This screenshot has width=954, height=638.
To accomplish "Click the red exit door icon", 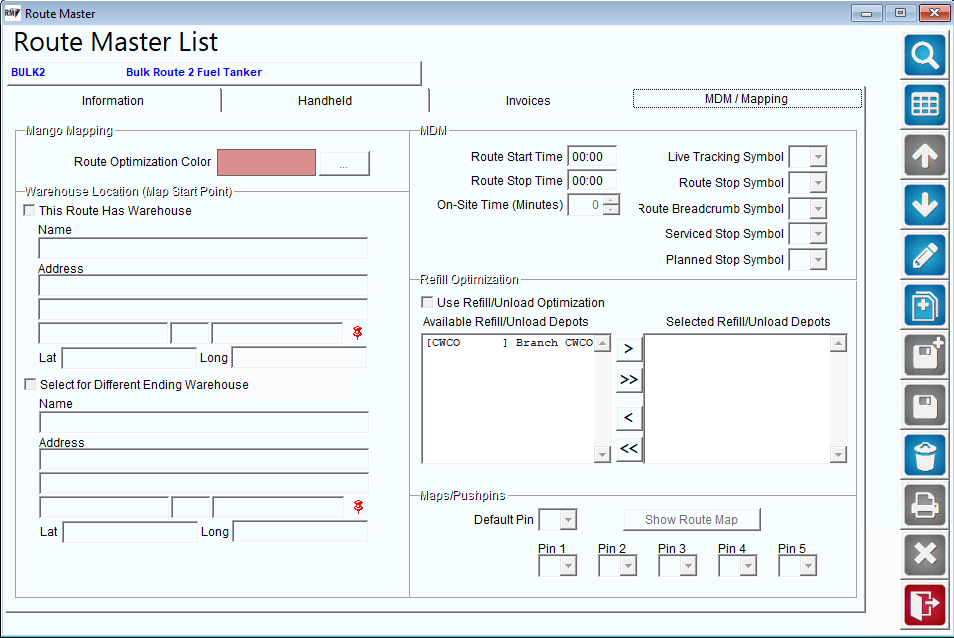I will click(x=925, y=605).
